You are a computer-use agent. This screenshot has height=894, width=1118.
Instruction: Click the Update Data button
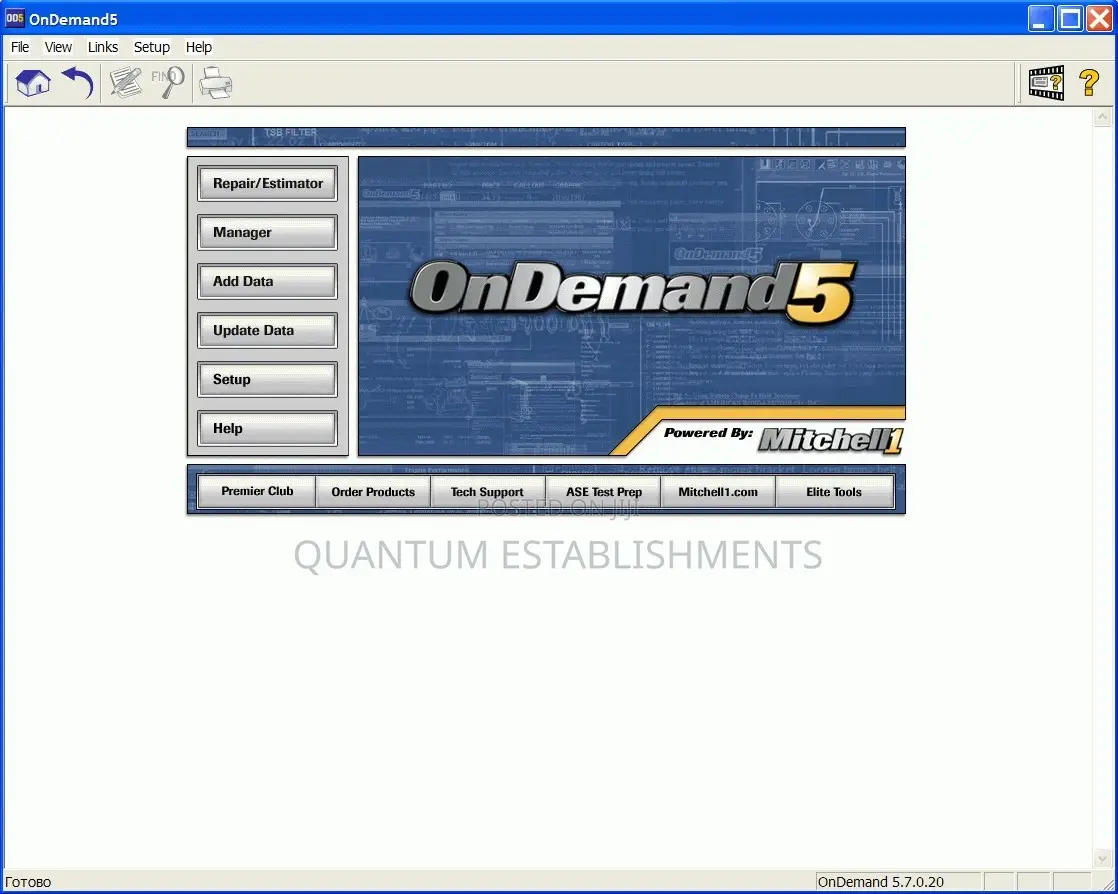[x=267, y=330]
